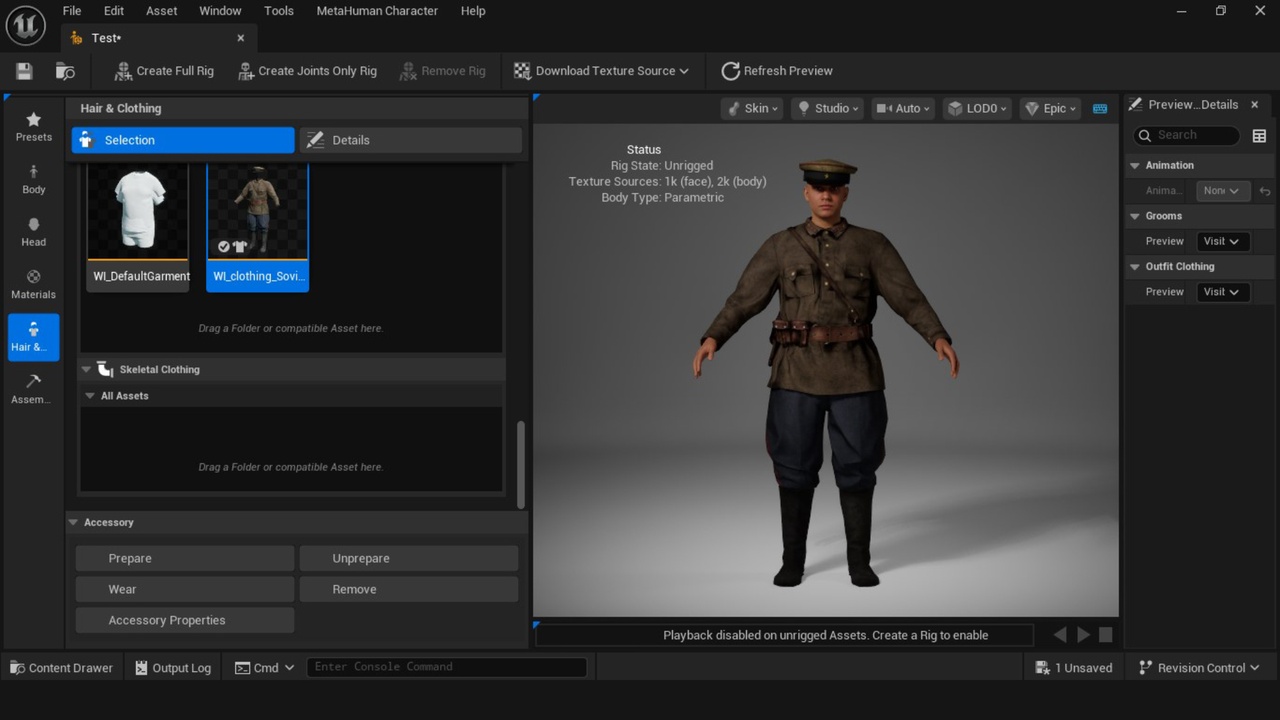Open the Auto camera dropdown

pos(903,108)
